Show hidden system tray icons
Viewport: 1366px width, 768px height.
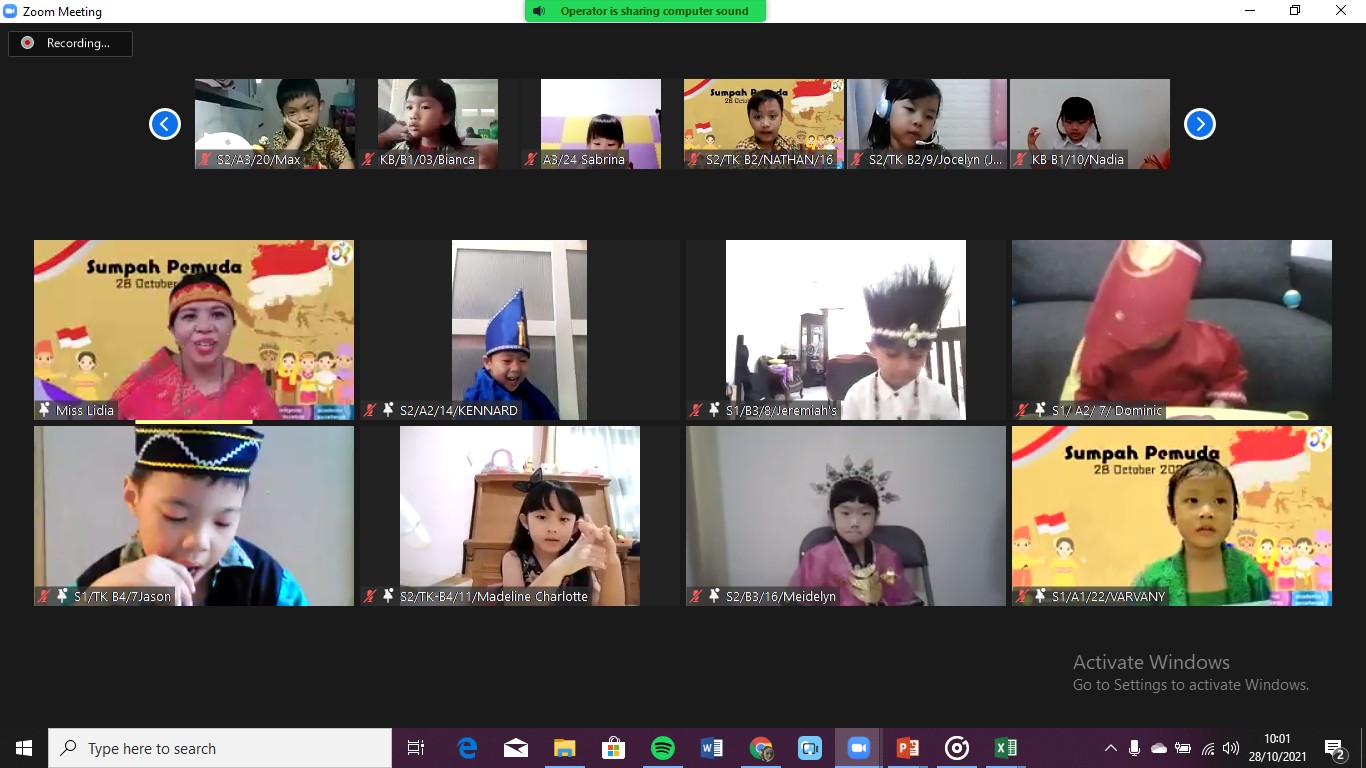[x=1110, y=748]
